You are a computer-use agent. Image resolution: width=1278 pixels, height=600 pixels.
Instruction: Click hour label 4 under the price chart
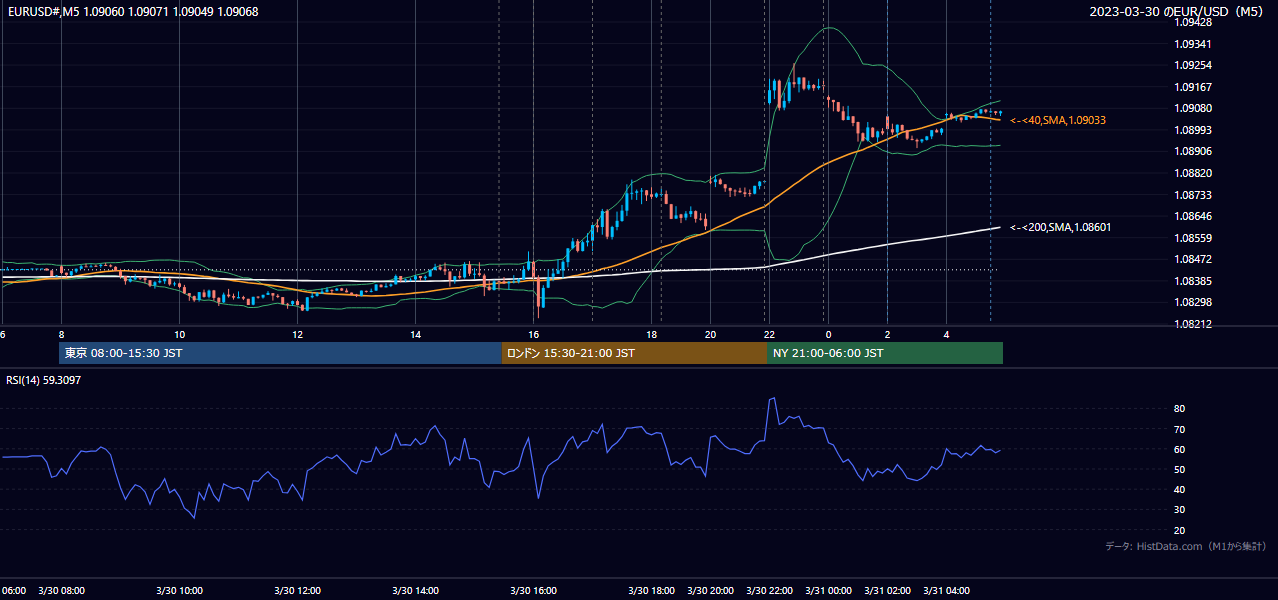pos(946,334)
